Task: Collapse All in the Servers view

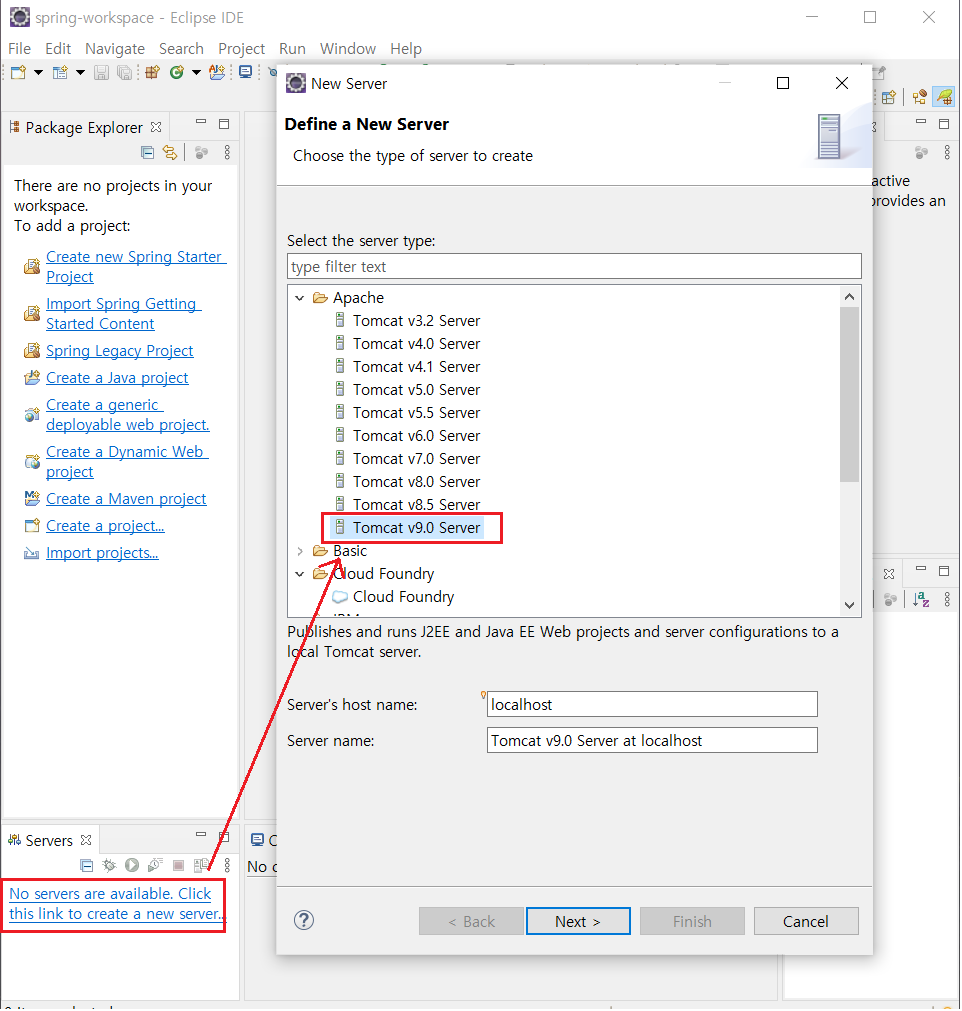Action: [x=86, y=866]
